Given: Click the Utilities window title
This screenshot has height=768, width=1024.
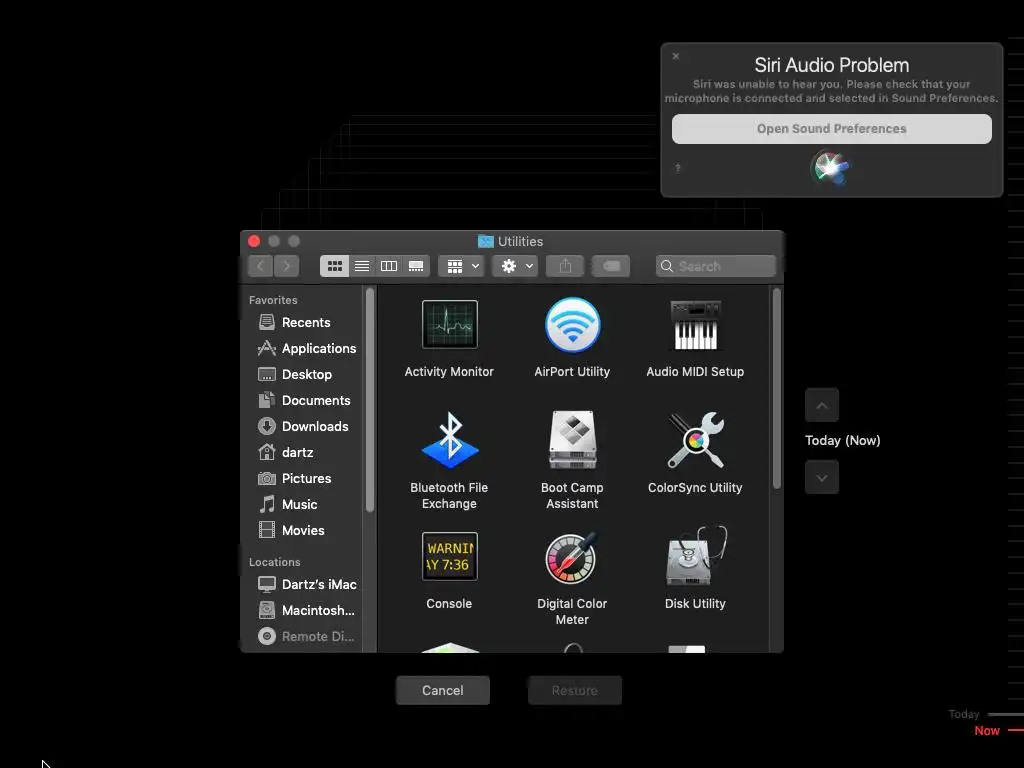Looking at the screenshot, I should tap(520, 241).
